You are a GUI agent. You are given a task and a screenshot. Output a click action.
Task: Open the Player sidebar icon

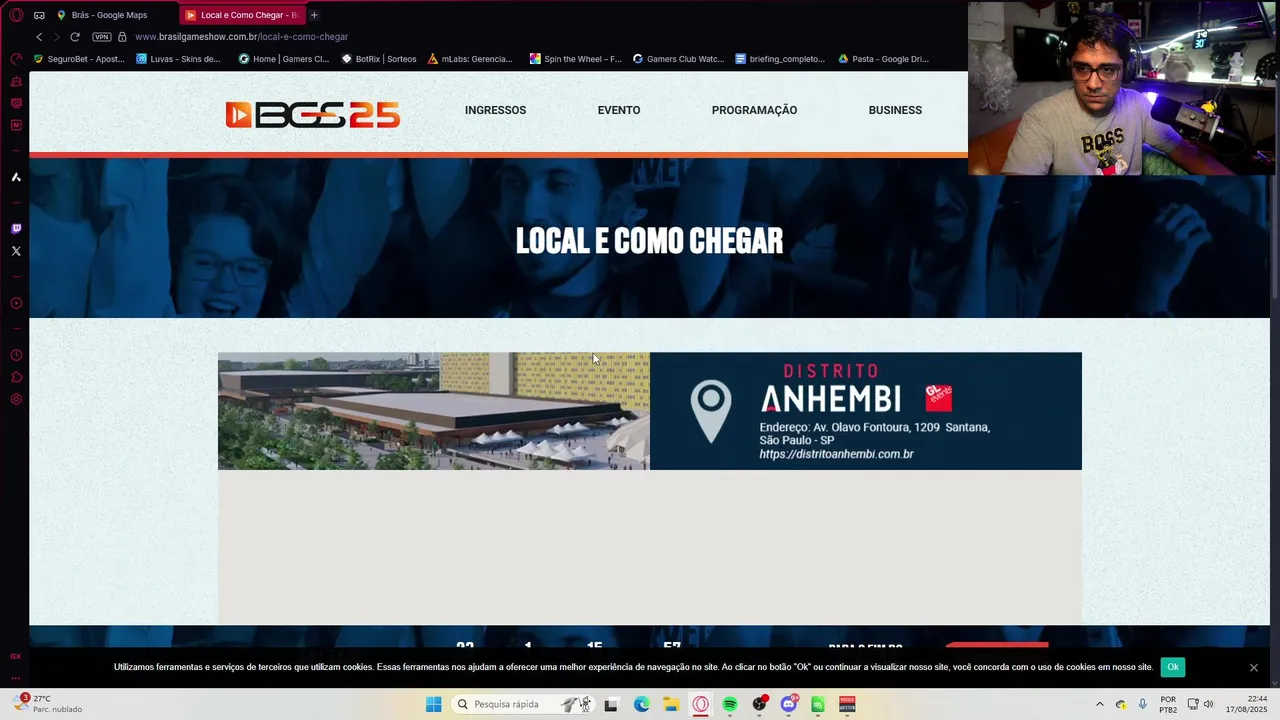(x=16, y=303)
